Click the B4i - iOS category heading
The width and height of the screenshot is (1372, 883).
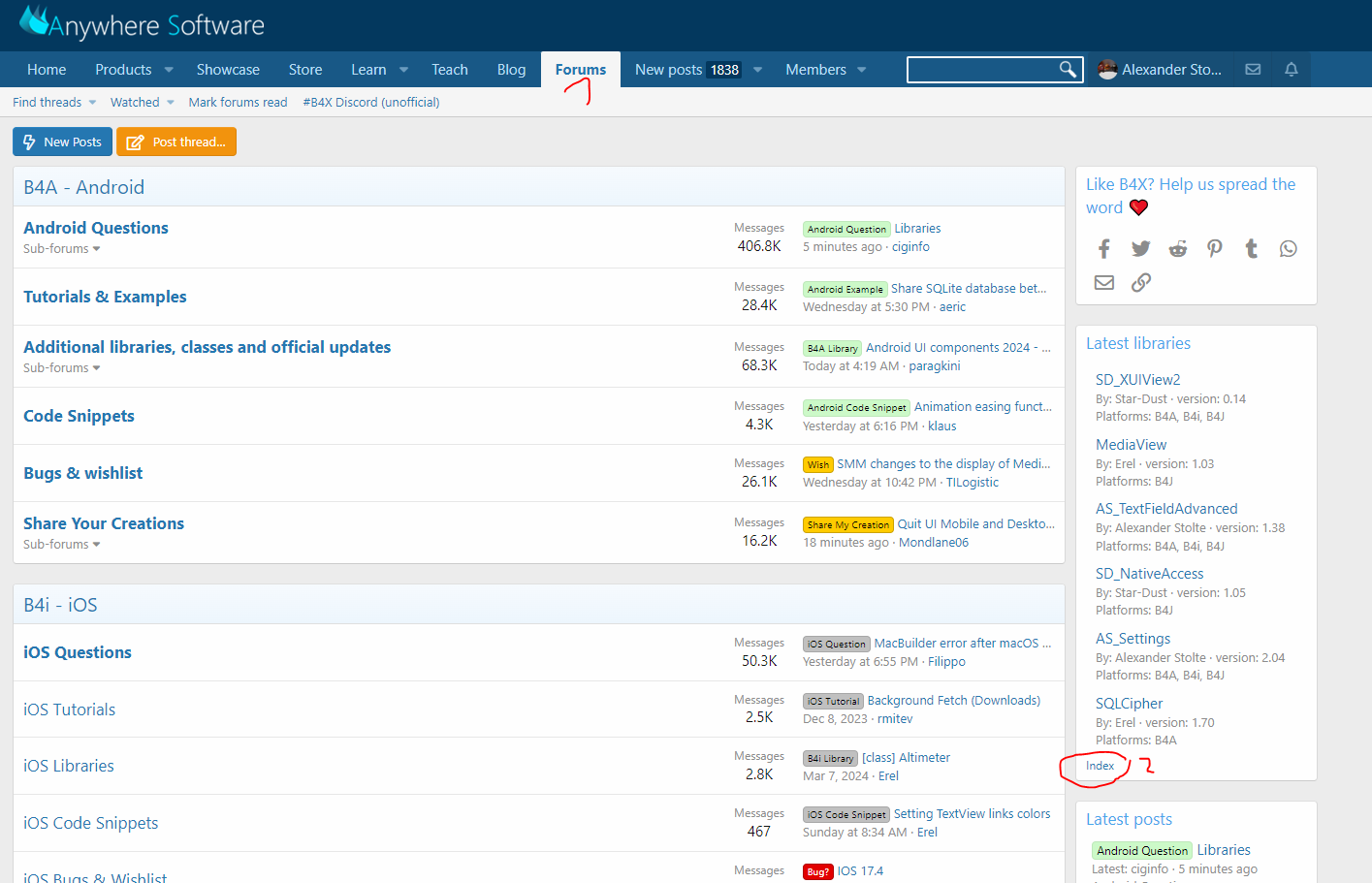pyautogui.click(x=60, y=605)
